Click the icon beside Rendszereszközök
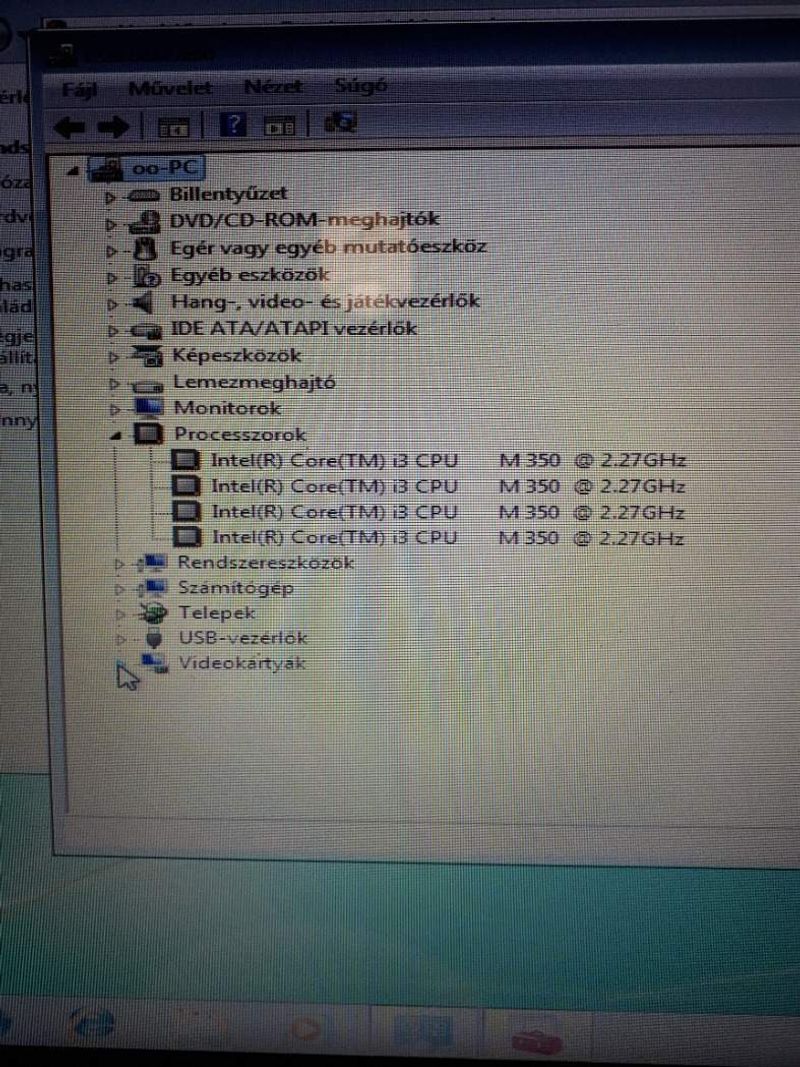The image size is (800, 1067). coord(152,563)
